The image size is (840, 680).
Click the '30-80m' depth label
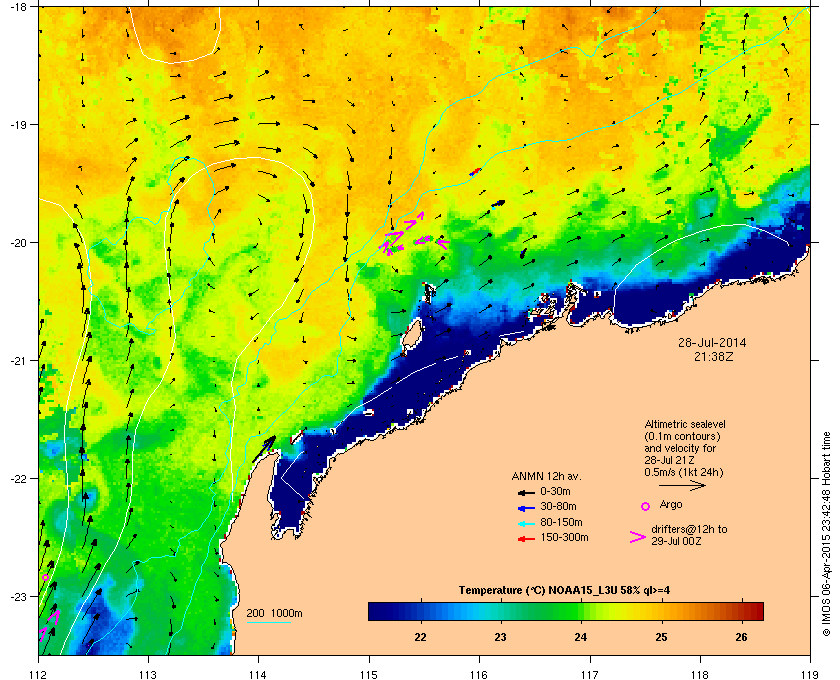pyautogui.click(x=558, y=506)
